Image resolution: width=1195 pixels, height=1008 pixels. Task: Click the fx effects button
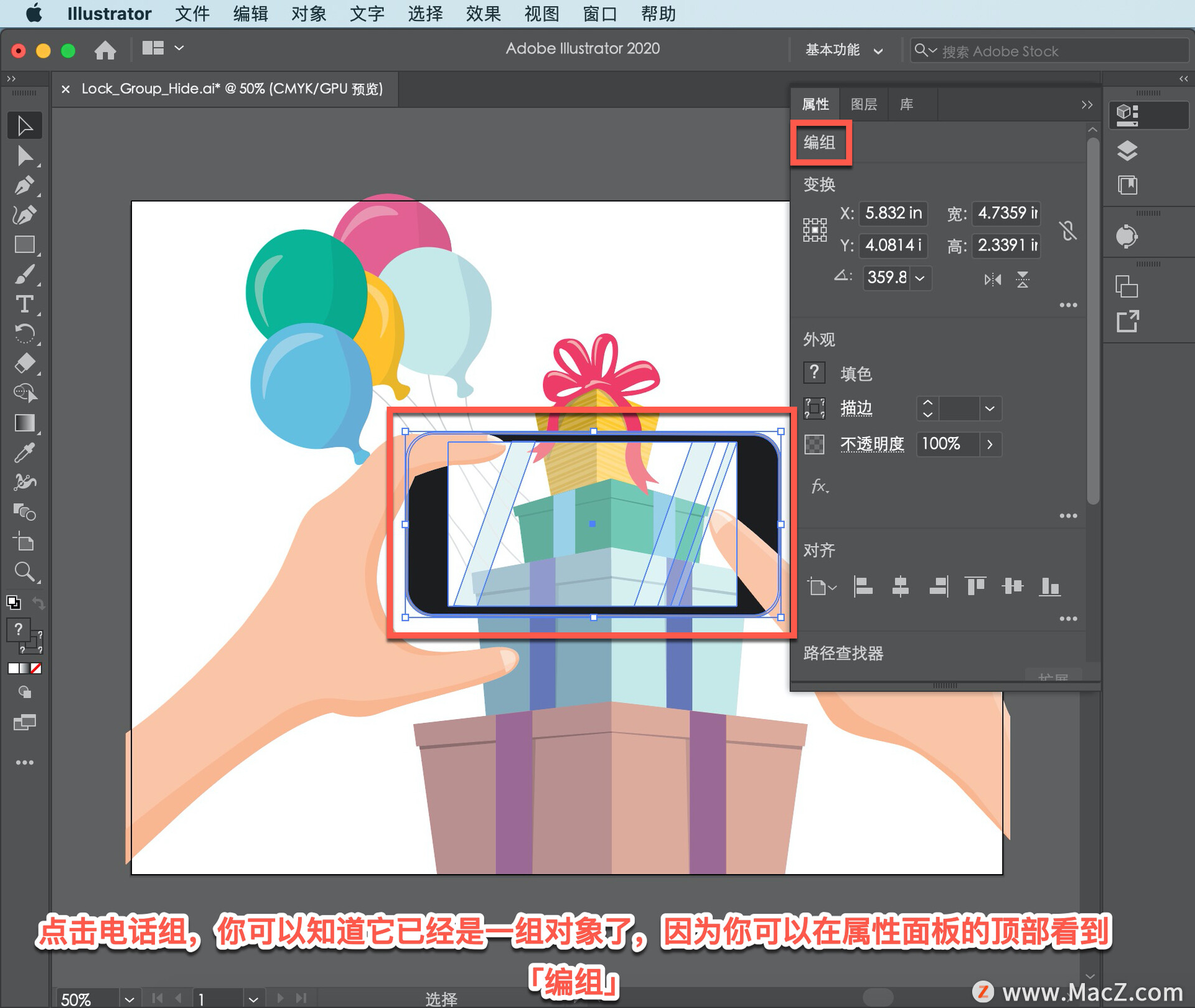click(x=820, y=486)
